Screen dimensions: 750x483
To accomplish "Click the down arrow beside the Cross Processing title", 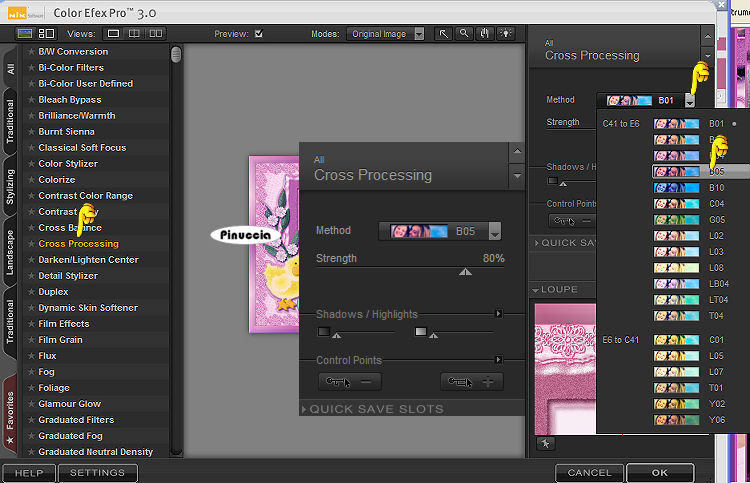I will click(x=708, y=55).
